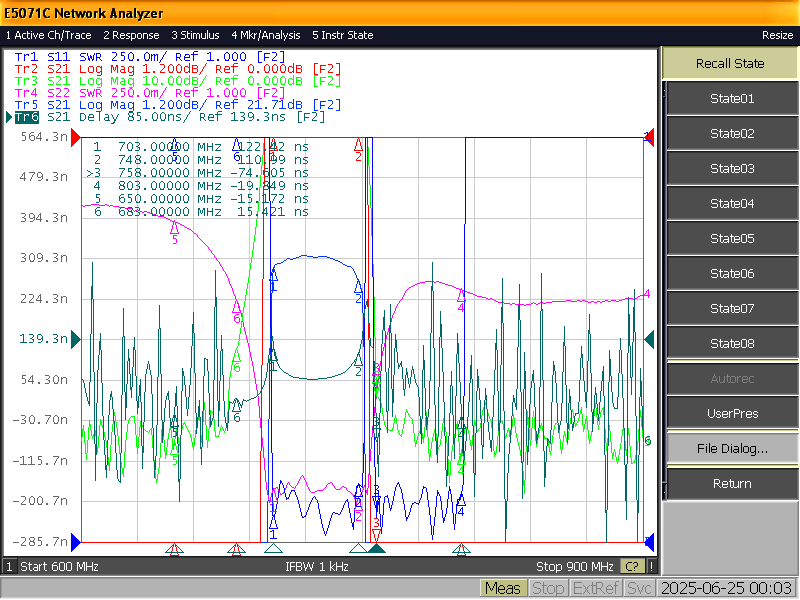Open the 1 Active Ch/Trace menu

48,35
